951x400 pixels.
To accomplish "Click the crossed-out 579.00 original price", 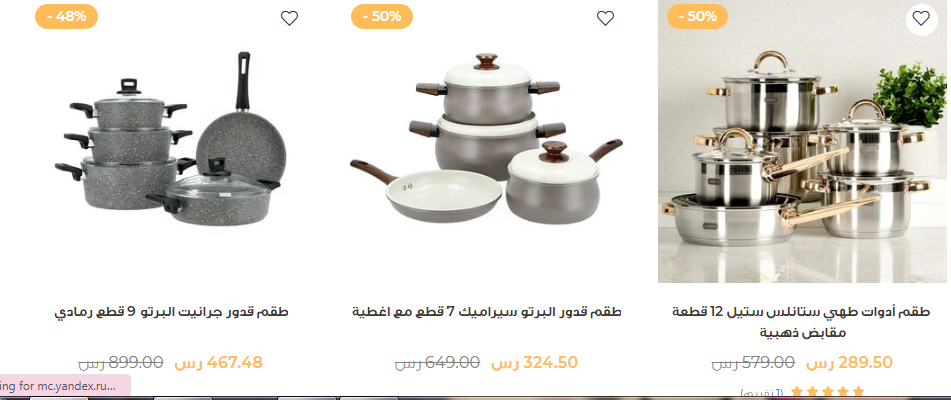I will [753, 363].
